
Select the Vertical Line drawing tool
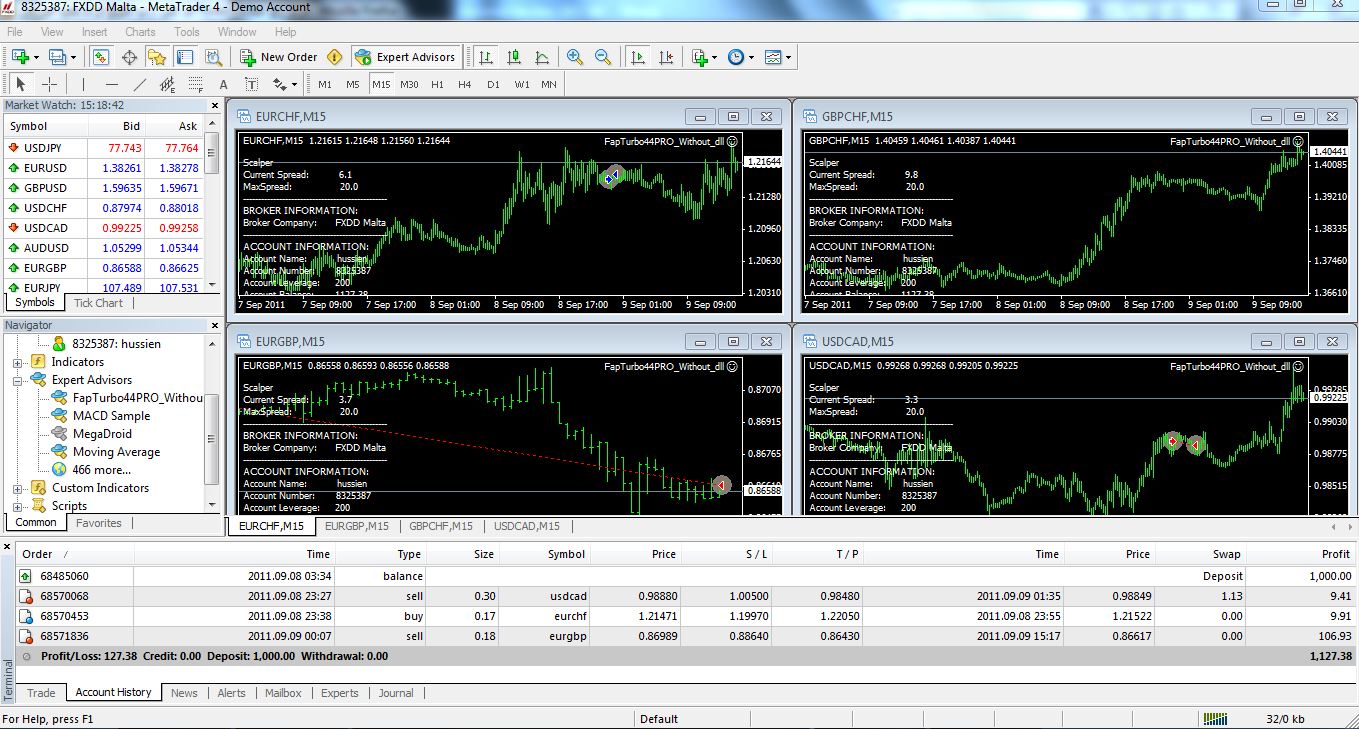(x=84, y=84)
